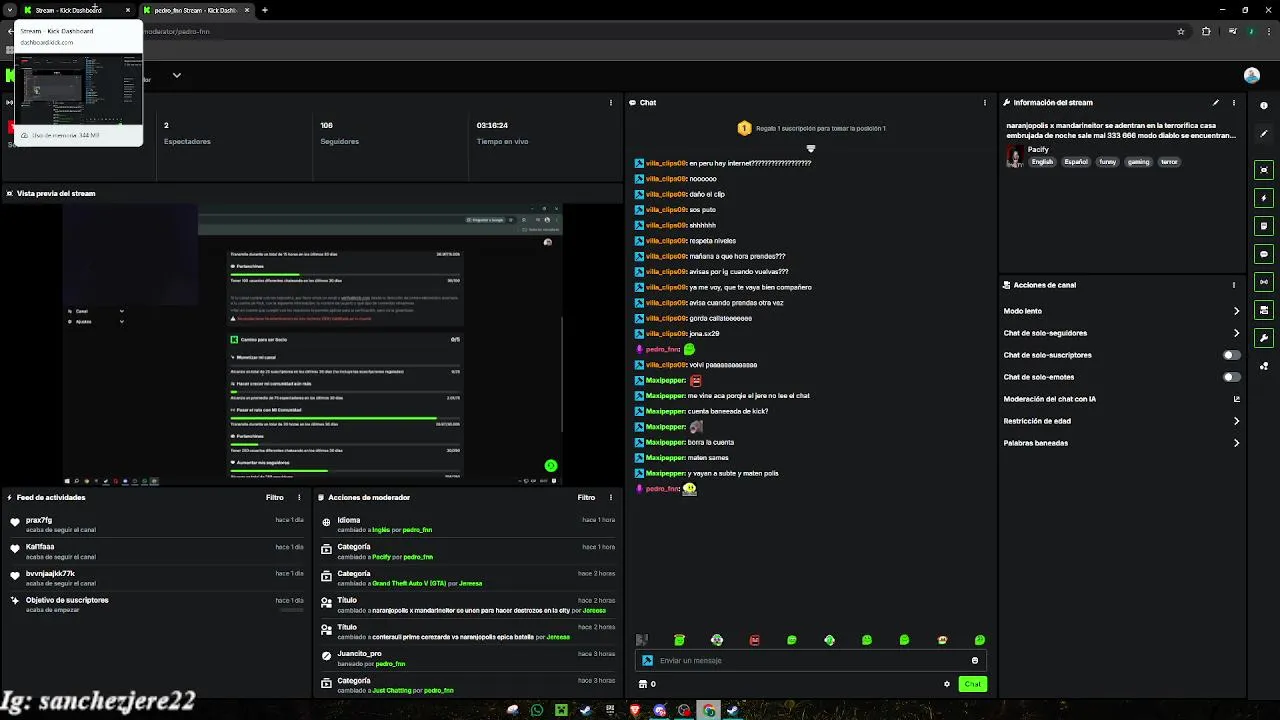Open the Chat panel three-dot menu

coord(985,102)
